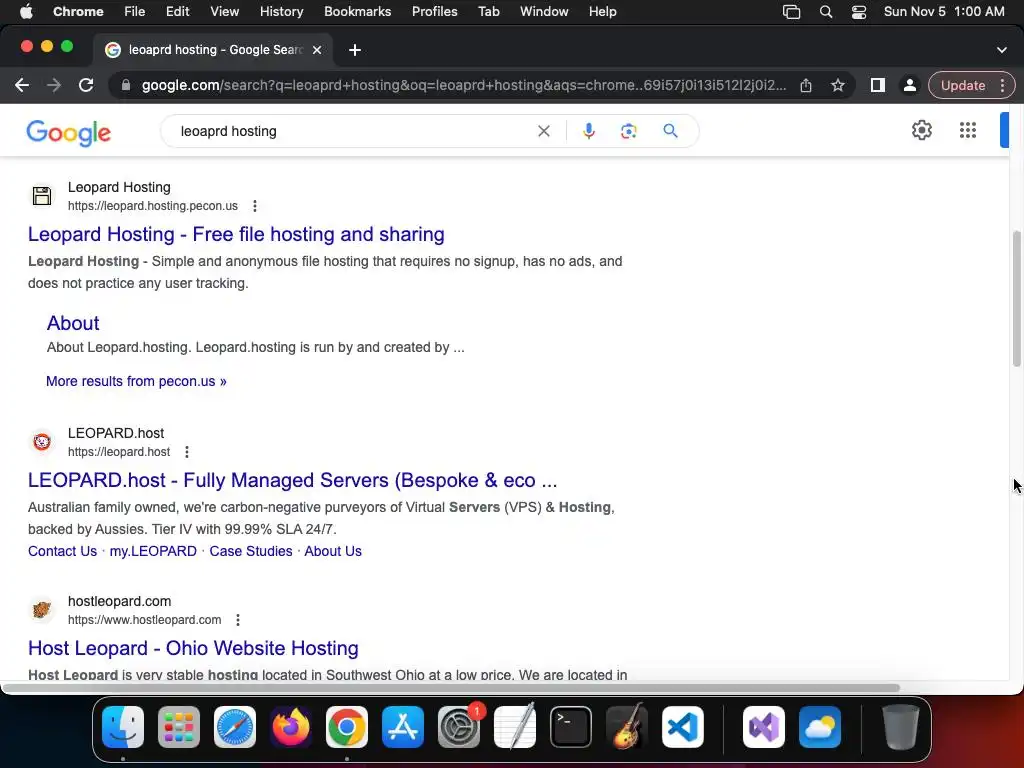This screenshot has width=1024, height=768.
Task: Open Host Leopard - Ohio Website Hosting link
Action: point(193,648)
